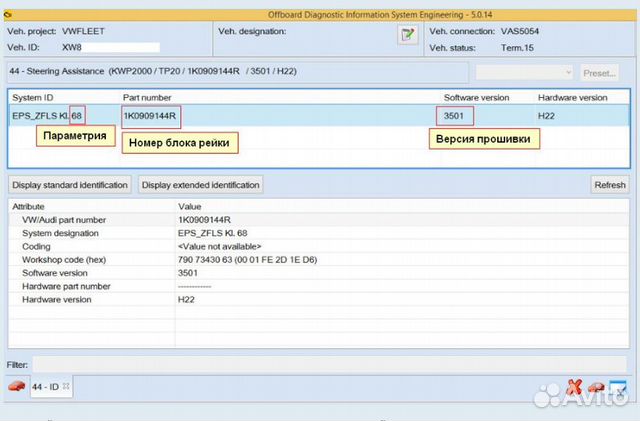Select the Workshop code (hex) row

(318, 260)
